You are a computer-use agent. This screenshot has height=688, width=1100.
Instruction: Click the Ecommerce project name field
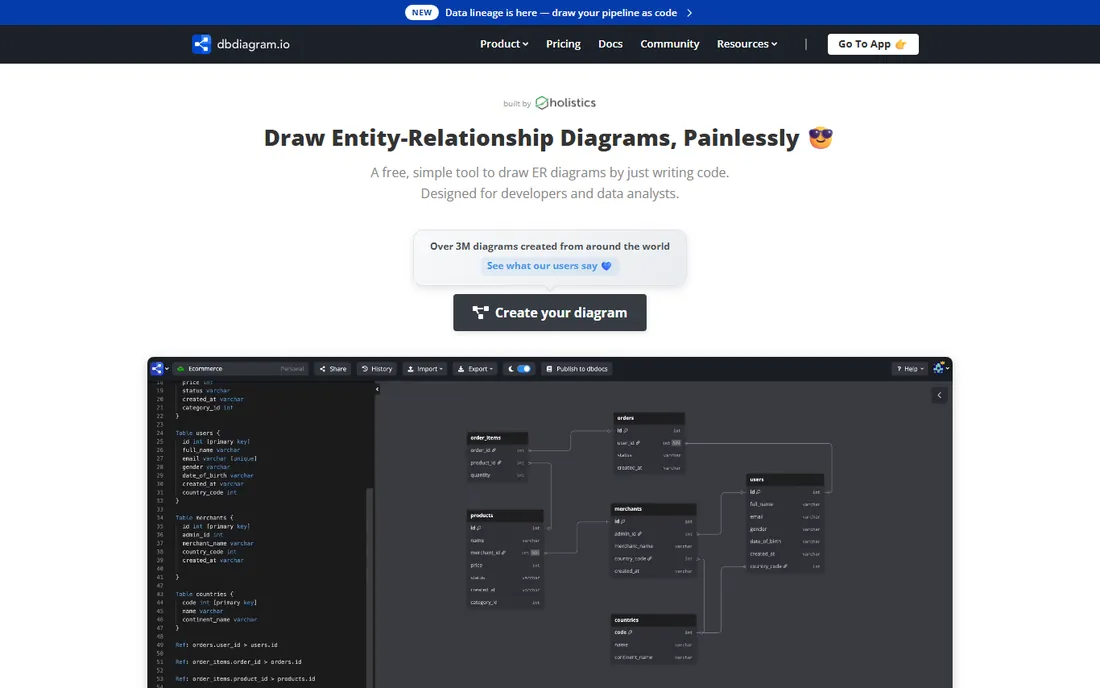click(240, 369)
